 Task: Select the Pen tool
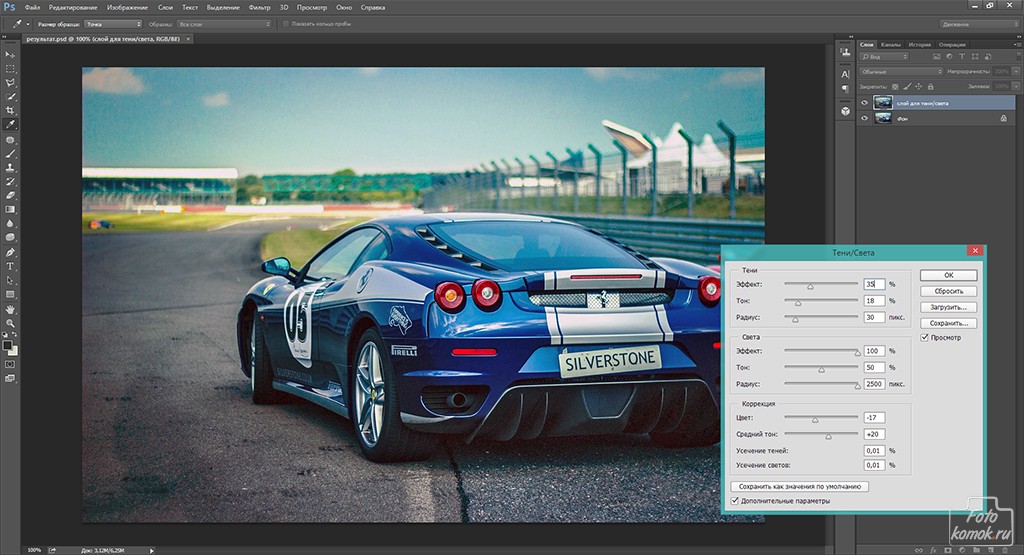(10, 252)
